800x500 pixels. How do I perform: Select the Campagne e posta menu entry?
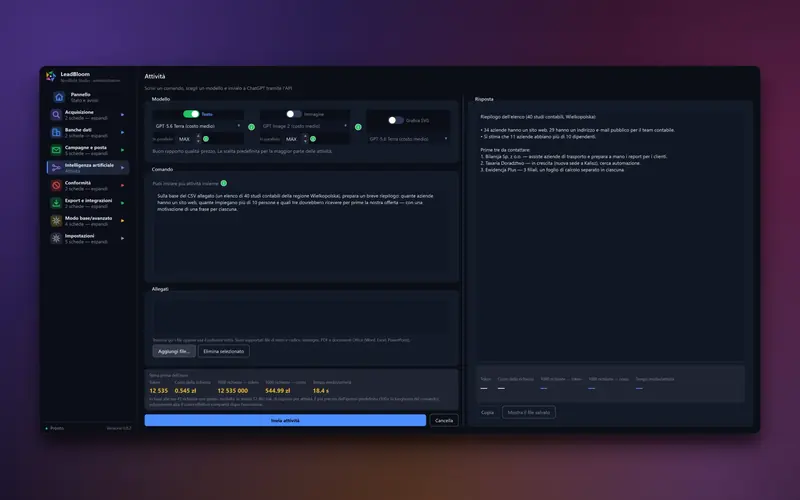coord(88,150)
